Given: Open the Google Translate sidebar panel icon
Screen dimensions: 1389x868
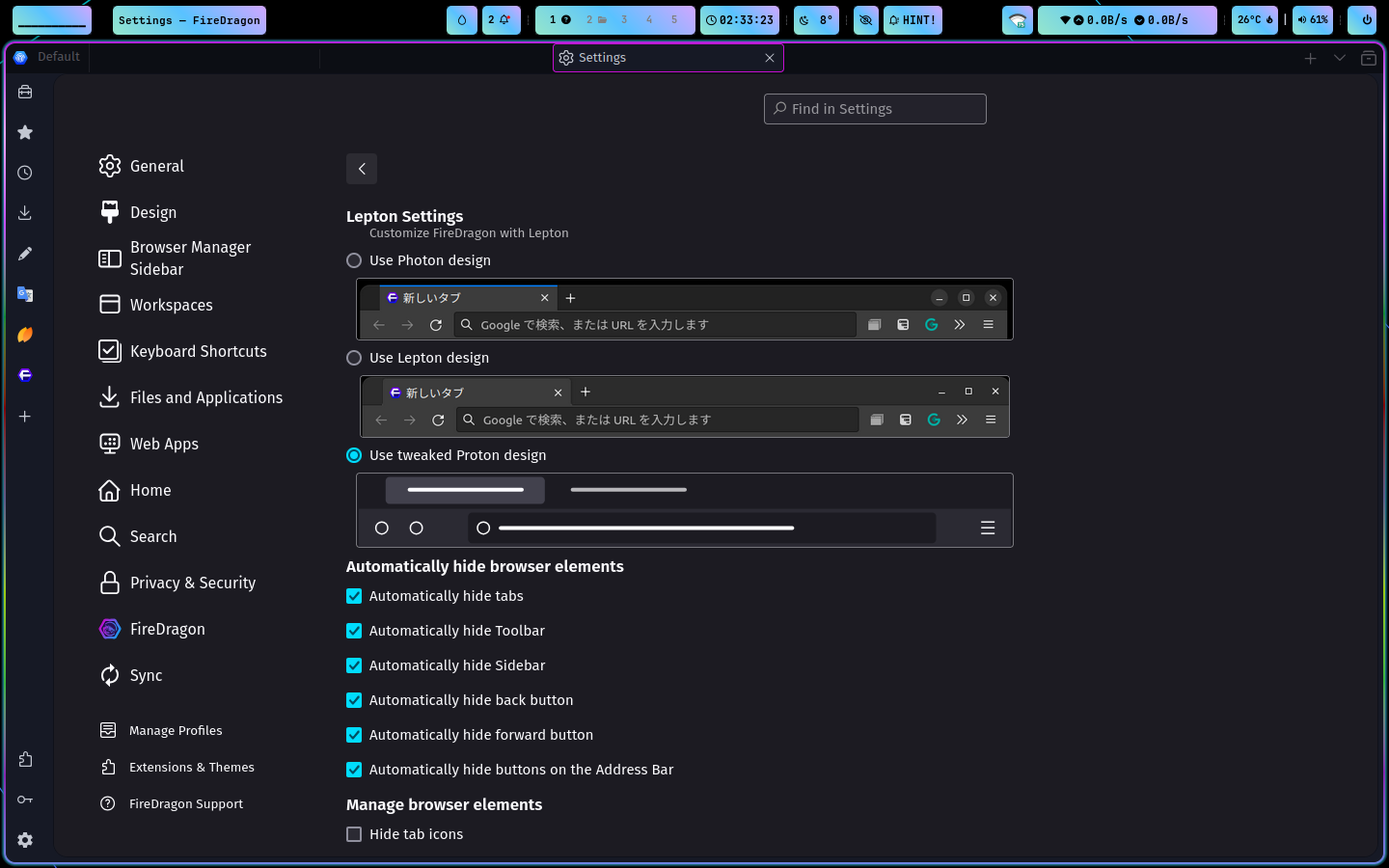Looking at the screenshot, I should coord(24,294).
